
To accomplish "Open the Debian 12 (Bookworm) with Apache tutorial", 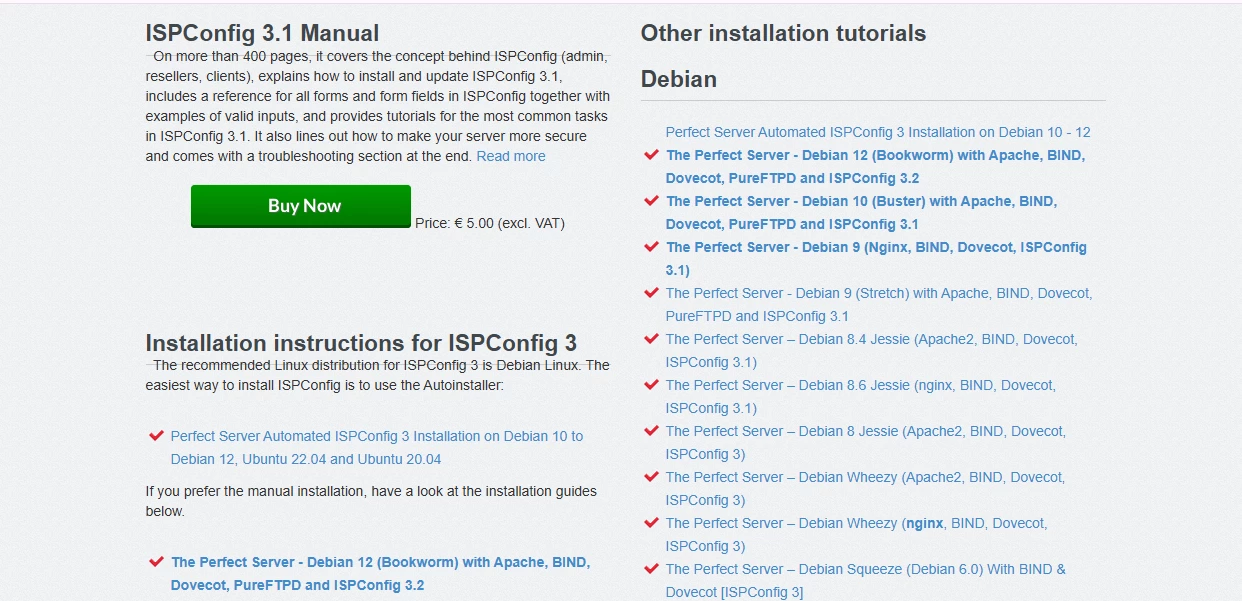I will 875,166.
